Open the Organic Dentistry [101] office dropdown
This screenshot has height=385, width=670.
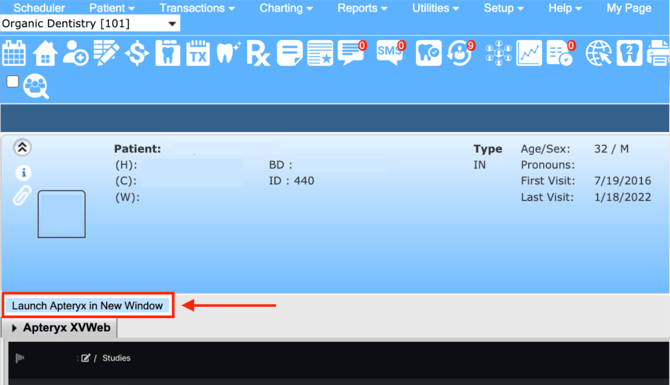click(x=90, y=24)
